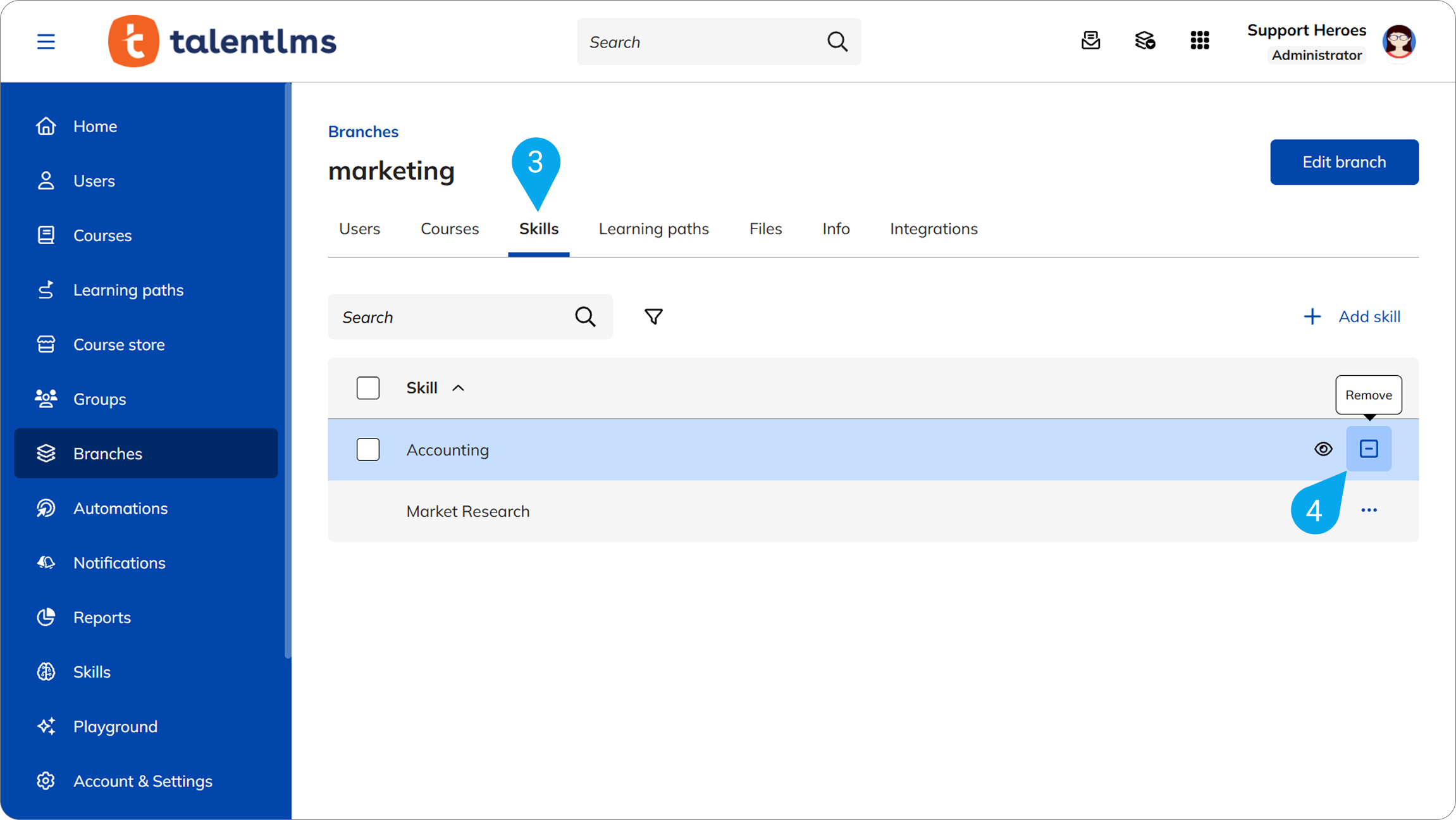This screenshot has width=1456, height=820.
Task: Select Branches in the sidebar
Action: pyautogui.click(x=146, y=454)
